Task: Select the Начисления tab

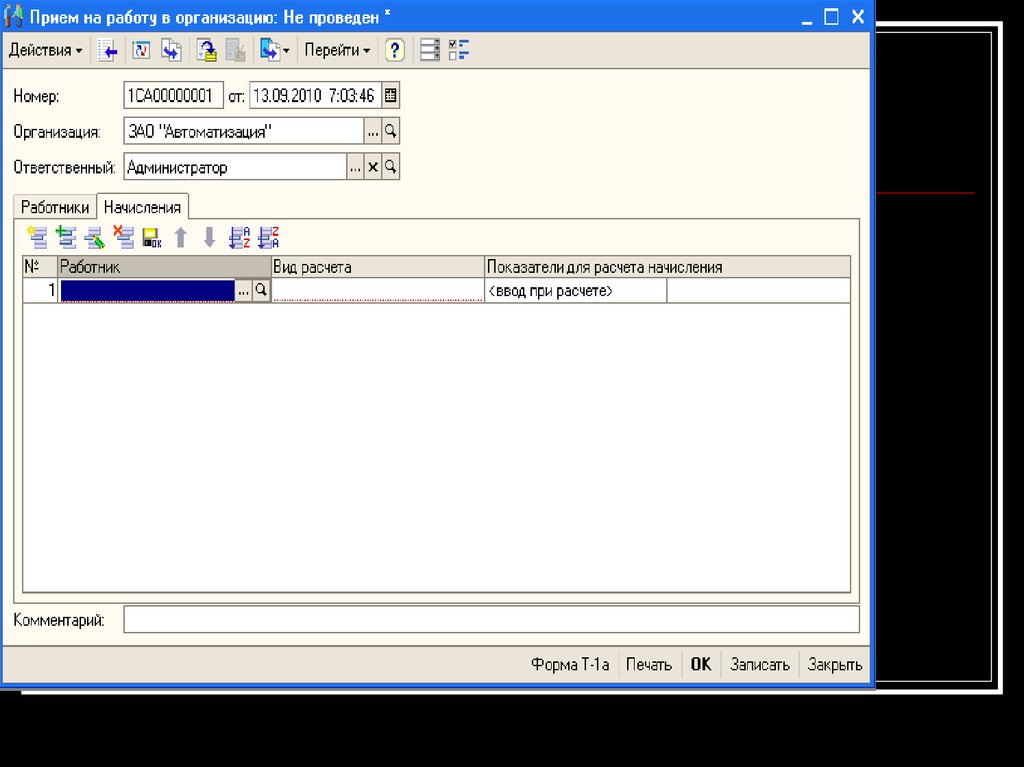Action: coord(142,207)
